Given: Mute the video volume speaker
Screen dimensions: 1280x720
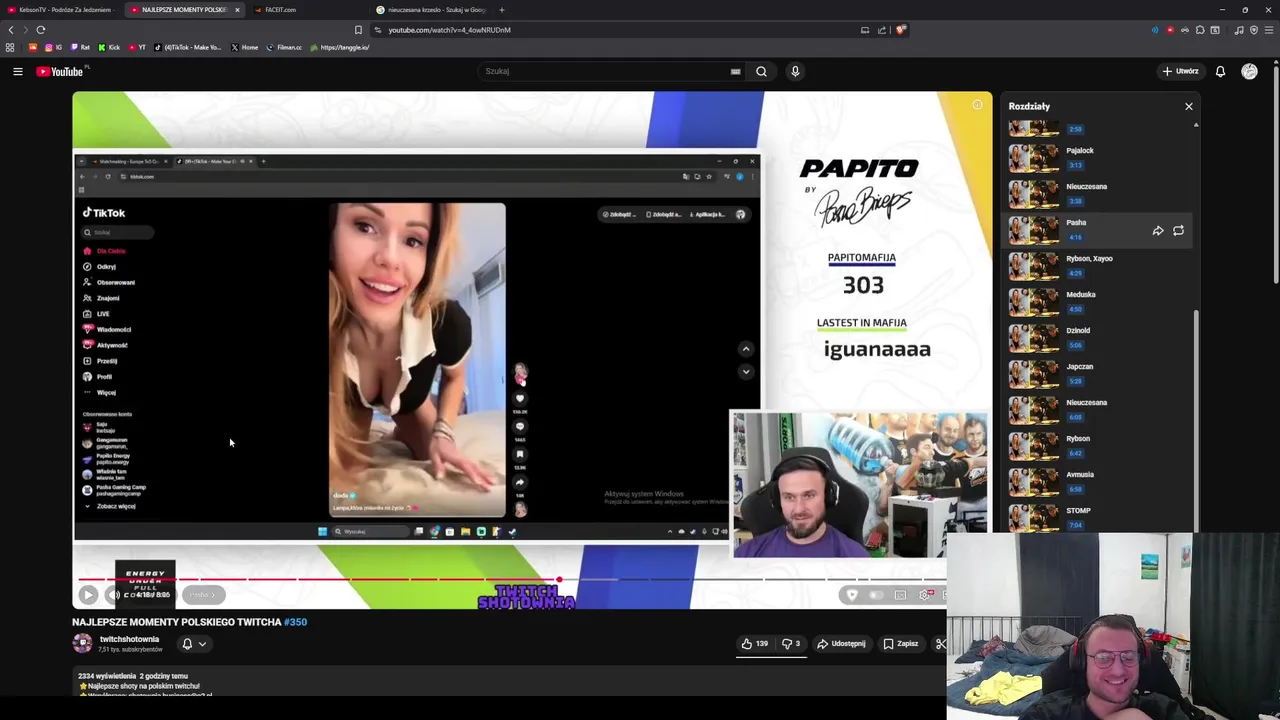Looking at the screenshot, I should tap(114, 595).
